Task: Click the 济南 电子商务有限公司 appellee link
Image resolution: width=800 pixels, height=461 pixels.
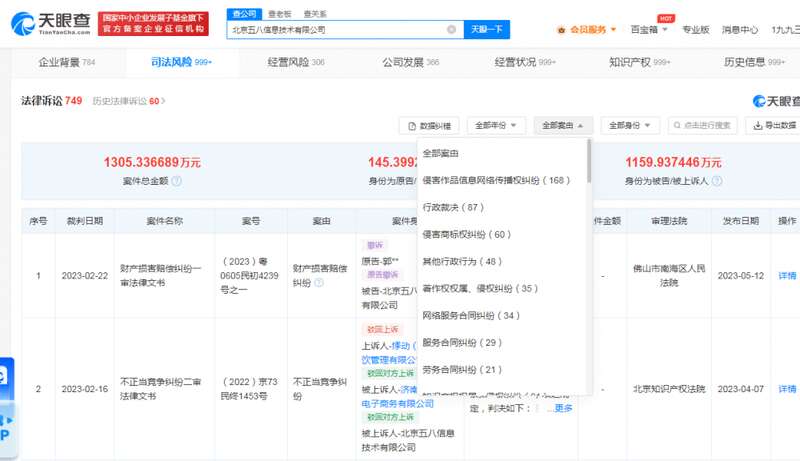Action: coord(397,403)
